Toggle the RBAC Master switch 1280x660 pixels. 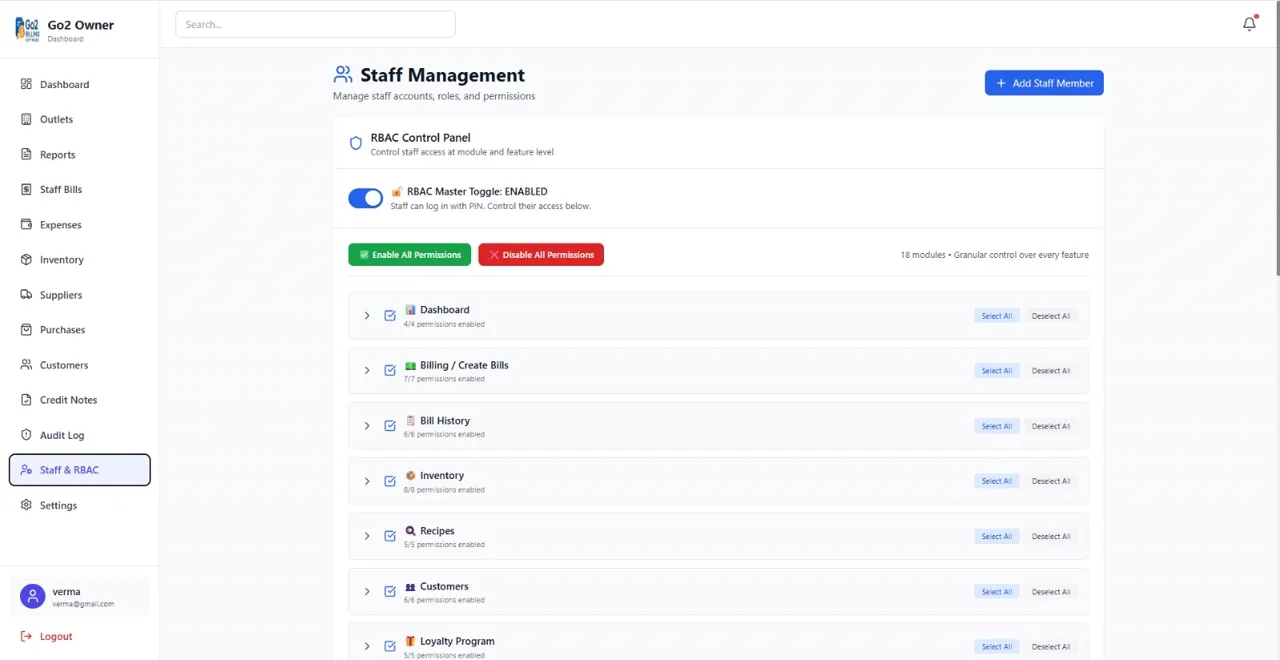point(365,198)
